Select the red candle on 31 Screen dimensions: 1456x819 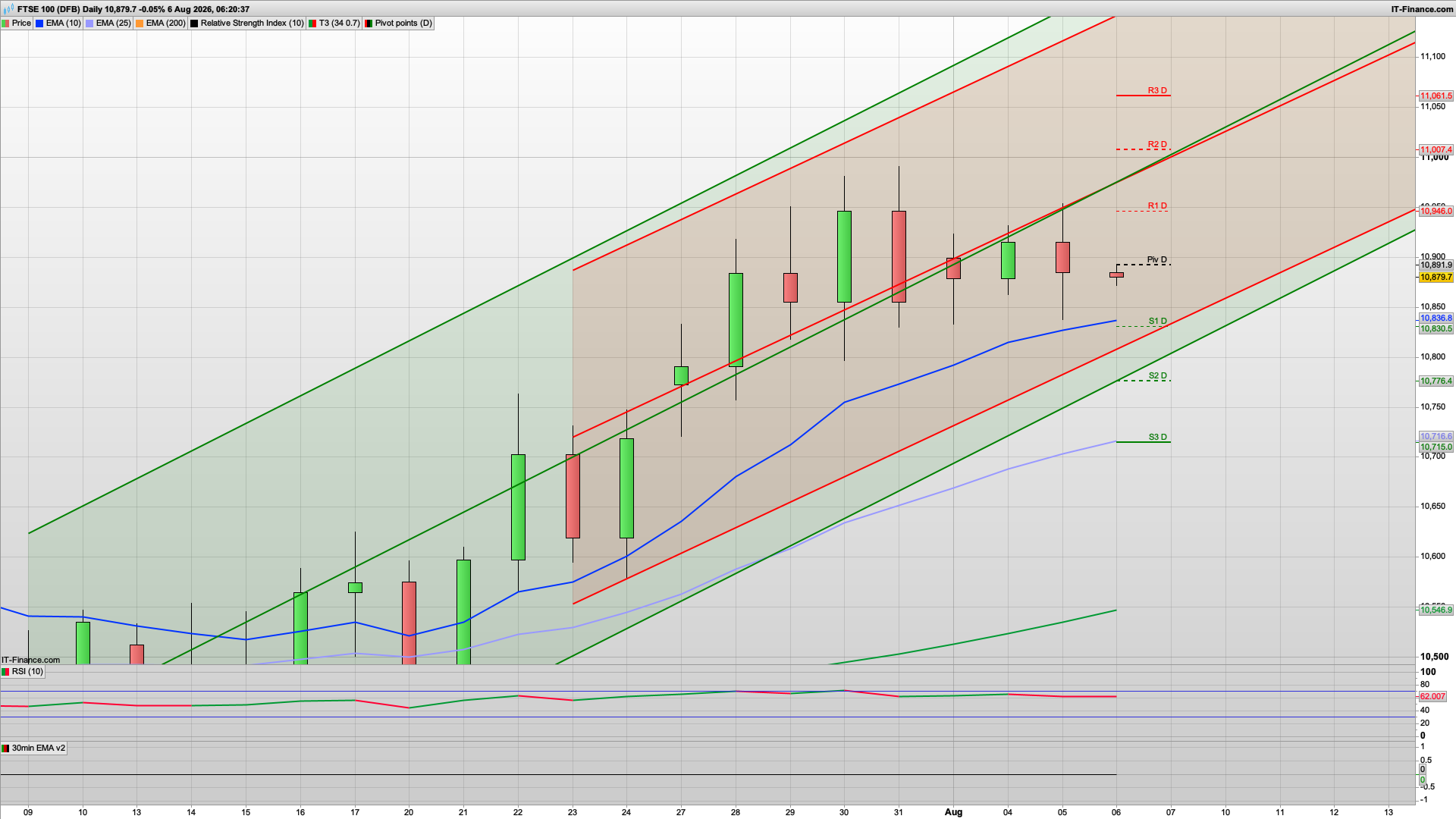[x=899, y=257]
